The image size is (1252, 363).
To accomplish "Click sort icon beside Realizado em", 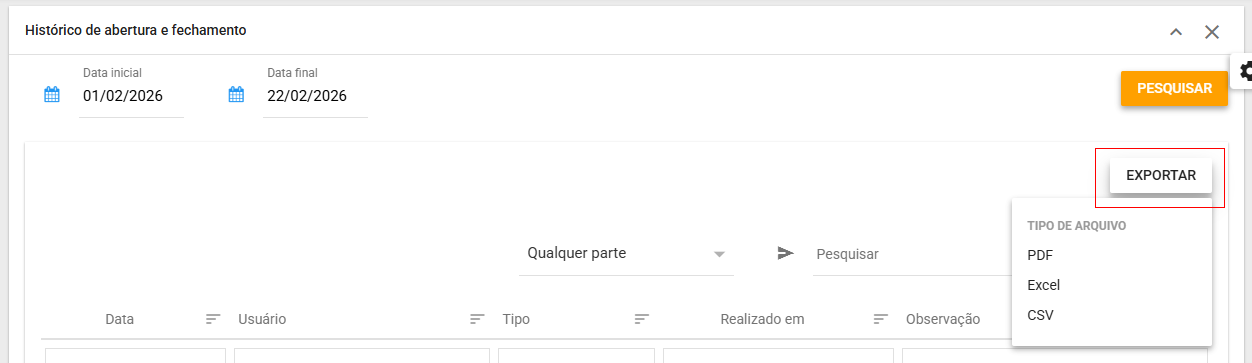I will coord(881,319).
